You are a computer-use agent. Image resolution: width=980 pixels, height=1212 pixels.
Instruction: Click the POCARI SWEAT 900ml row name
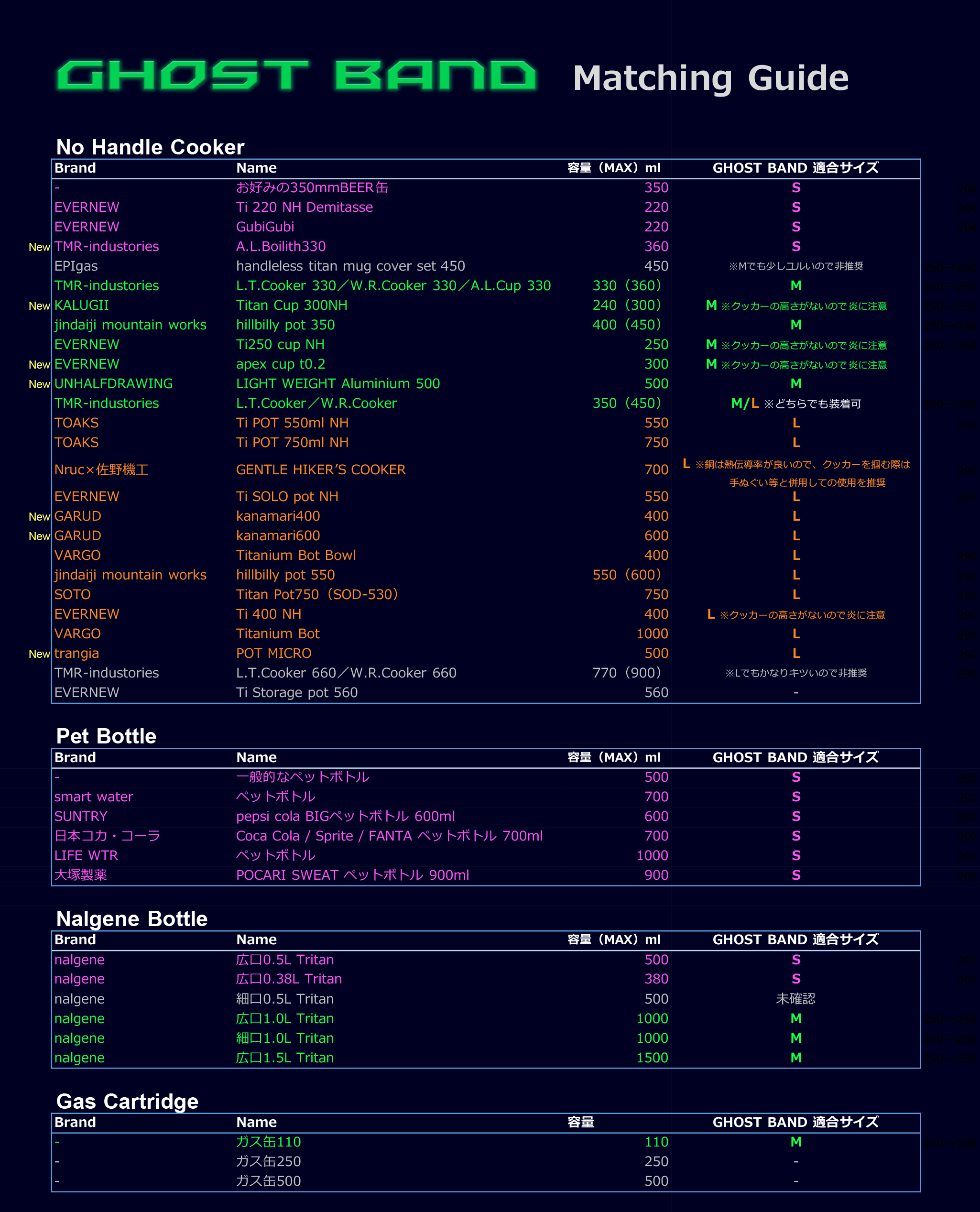[352, 875]
